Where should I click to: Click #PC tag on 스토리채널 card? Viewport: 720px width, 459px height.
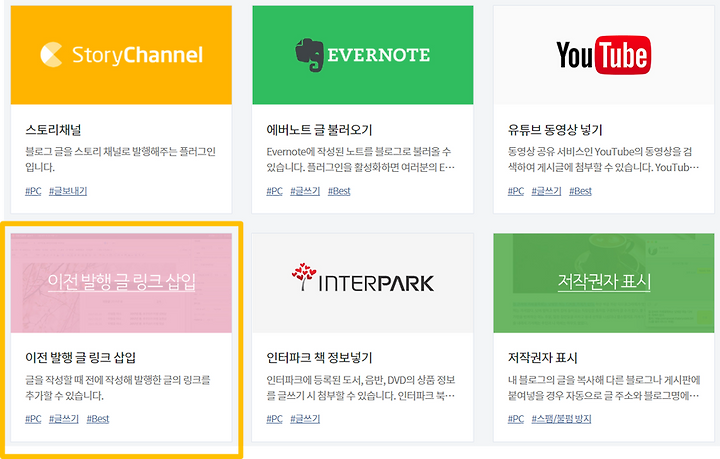(x=33, y=191)
